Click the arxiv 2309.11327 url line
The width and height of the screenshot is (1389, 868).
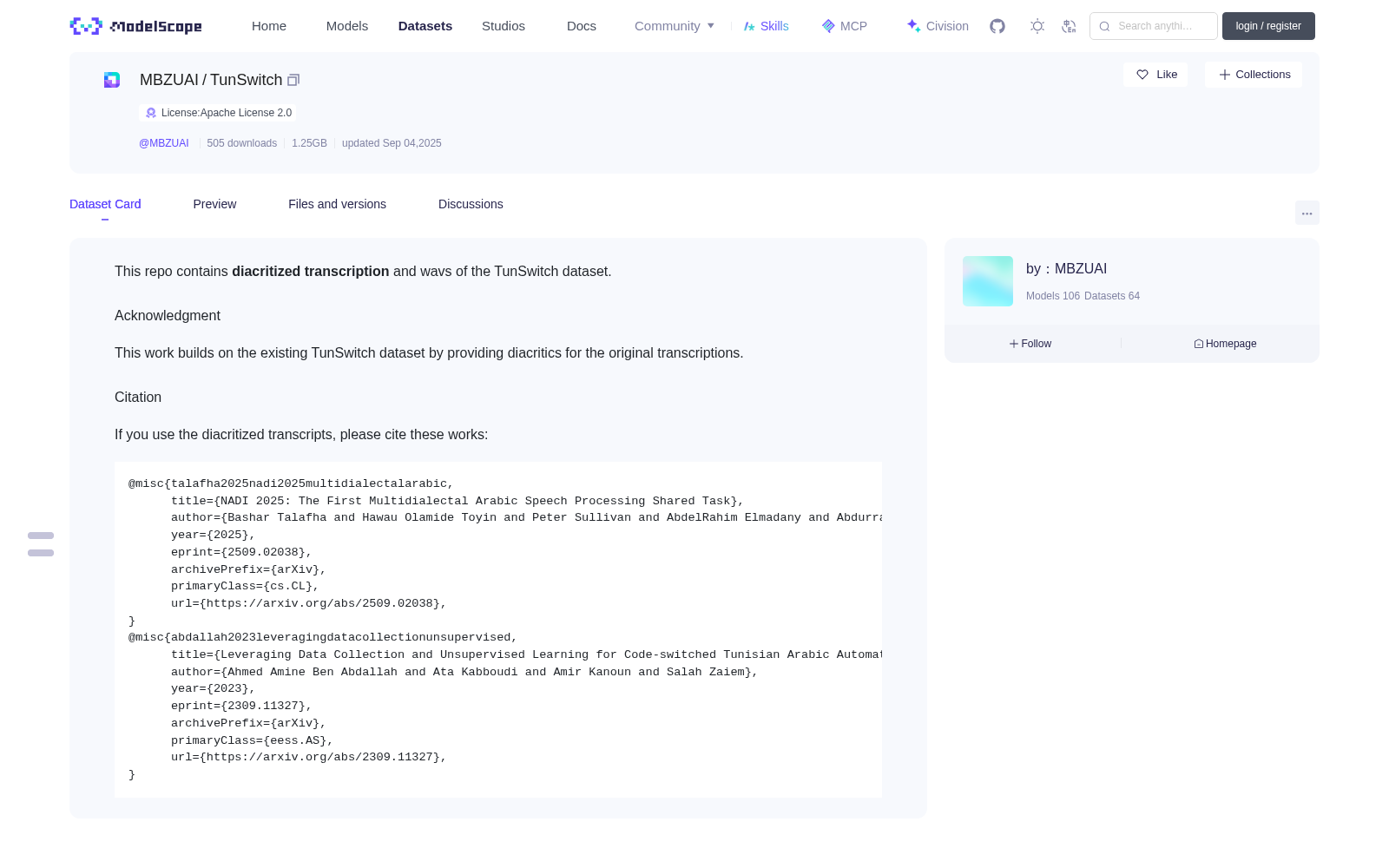pyautogui.click(x=309, y=757)
